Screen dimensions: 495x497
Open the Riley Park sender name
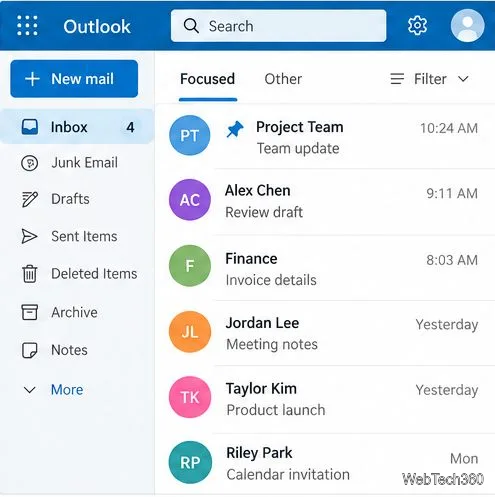point(259,453)
